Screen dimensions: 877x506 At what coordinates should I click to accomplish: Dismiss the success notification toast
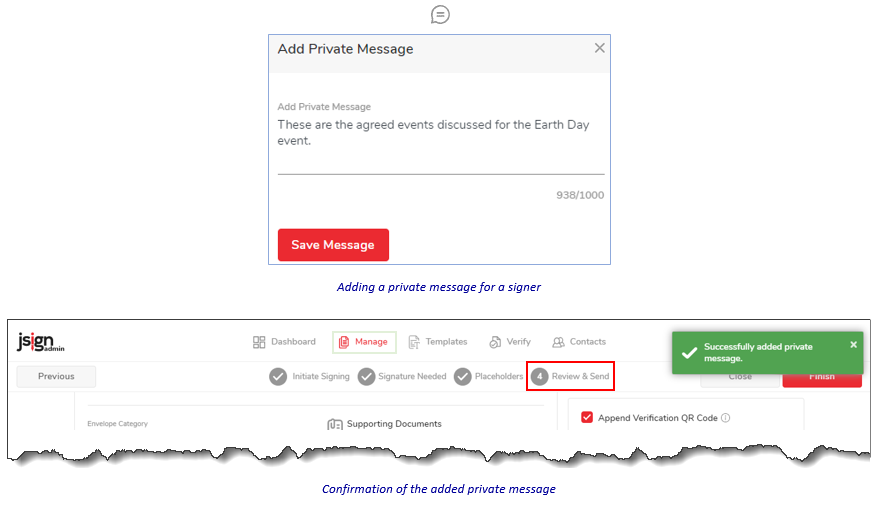click(x=854, y=344)
